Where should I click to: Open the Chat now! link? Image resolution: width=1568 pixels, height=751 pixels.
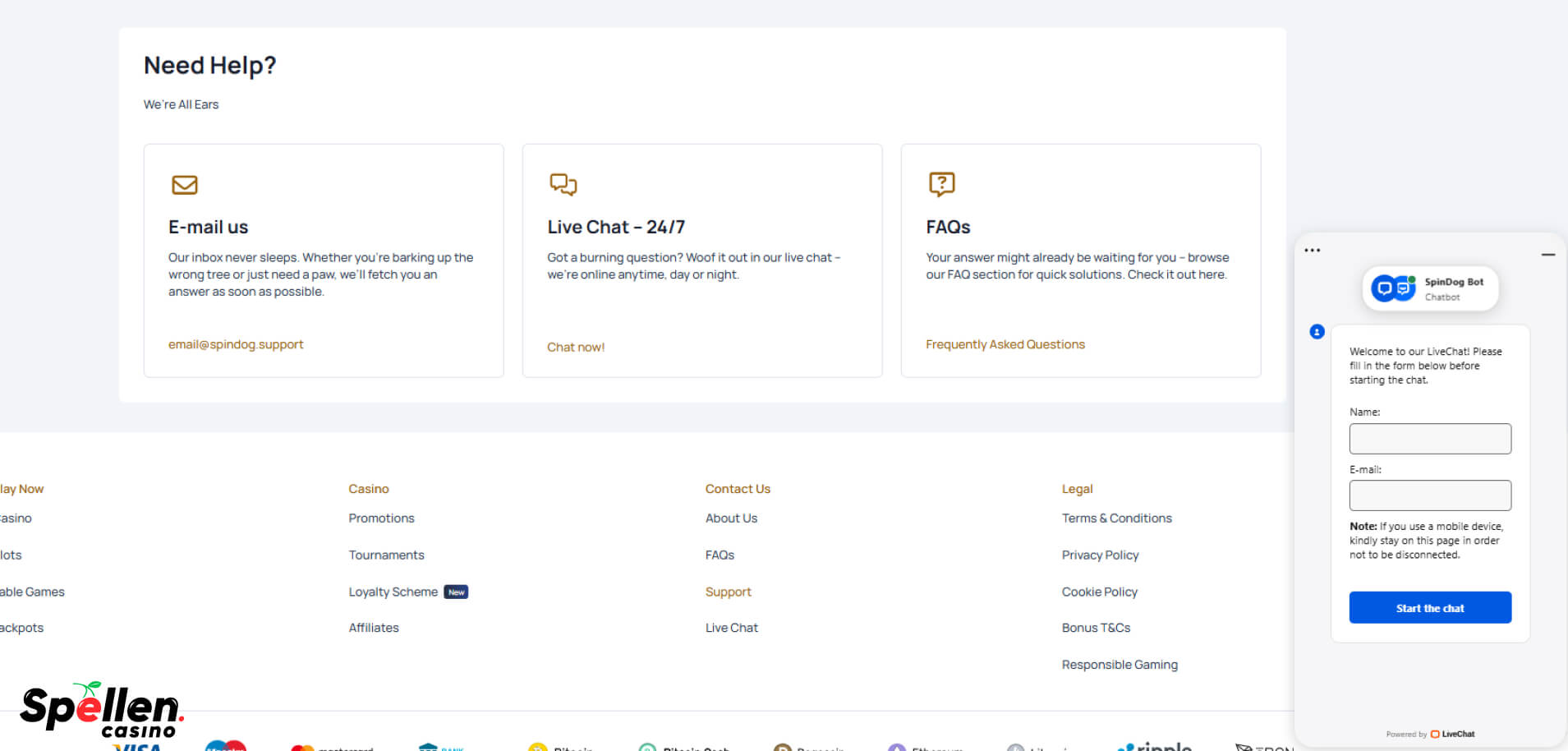pos(575,347)
